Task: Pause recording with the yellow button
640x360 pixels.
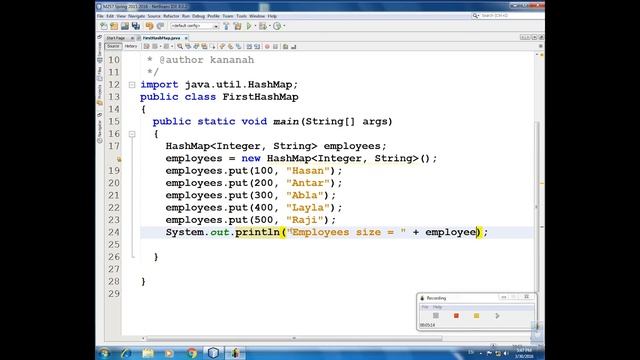Action: click(x=476, y=316)
